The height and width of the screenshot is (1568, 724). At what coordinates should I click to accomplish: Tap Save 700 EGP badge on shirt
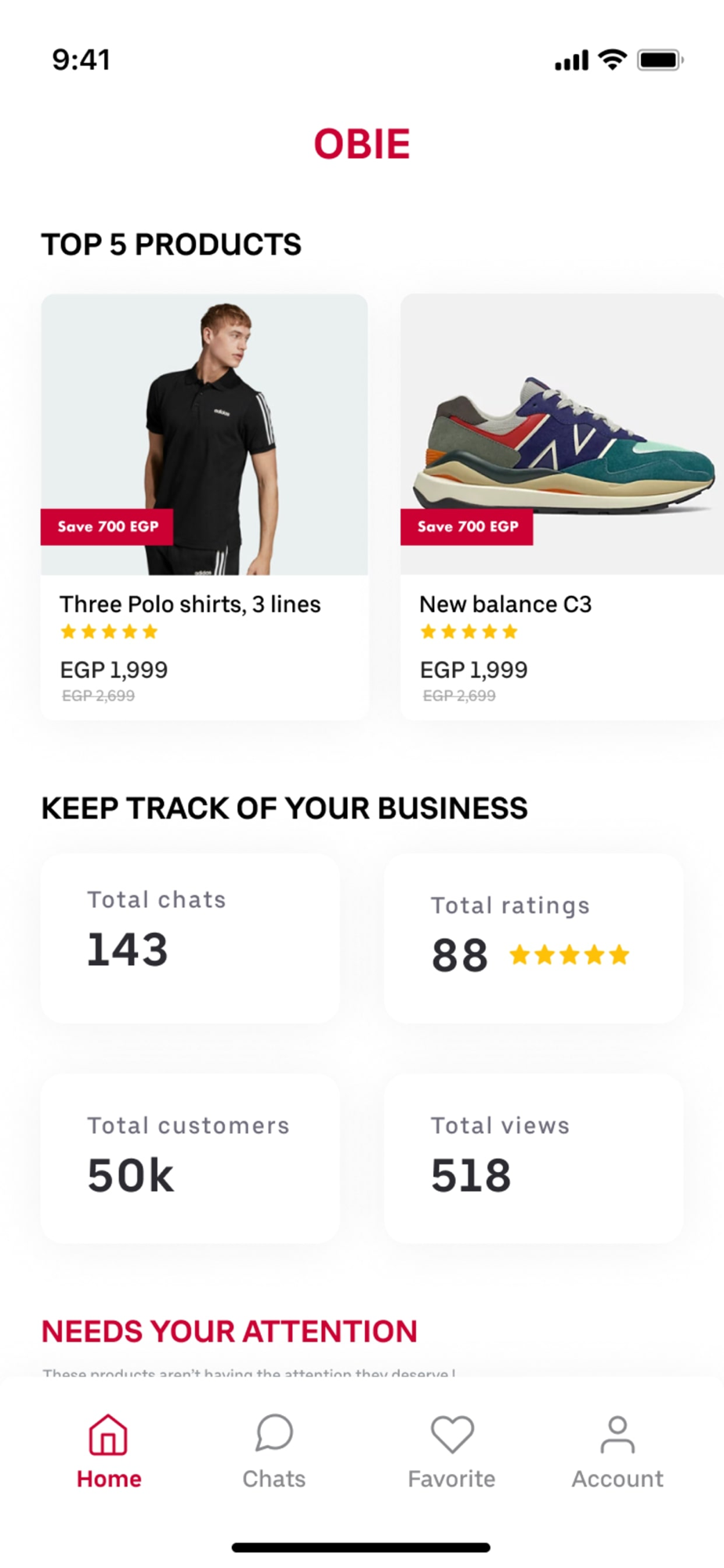pyautogui.click(x=107, y=526)
